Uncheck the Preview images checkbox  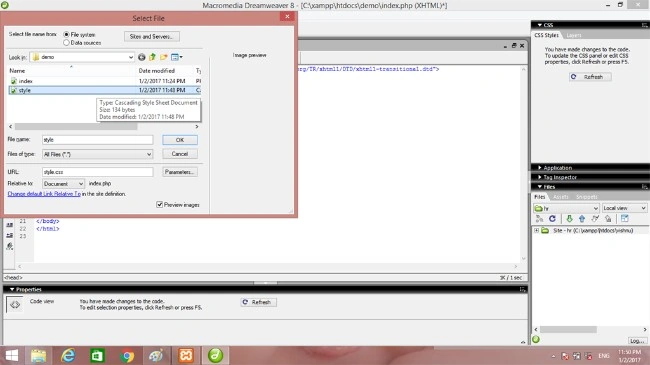[160, 204]
